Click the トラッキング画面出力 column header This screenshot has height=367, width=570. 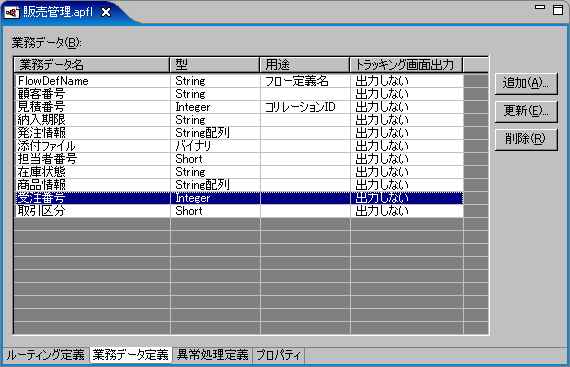[x=406, y=65]
